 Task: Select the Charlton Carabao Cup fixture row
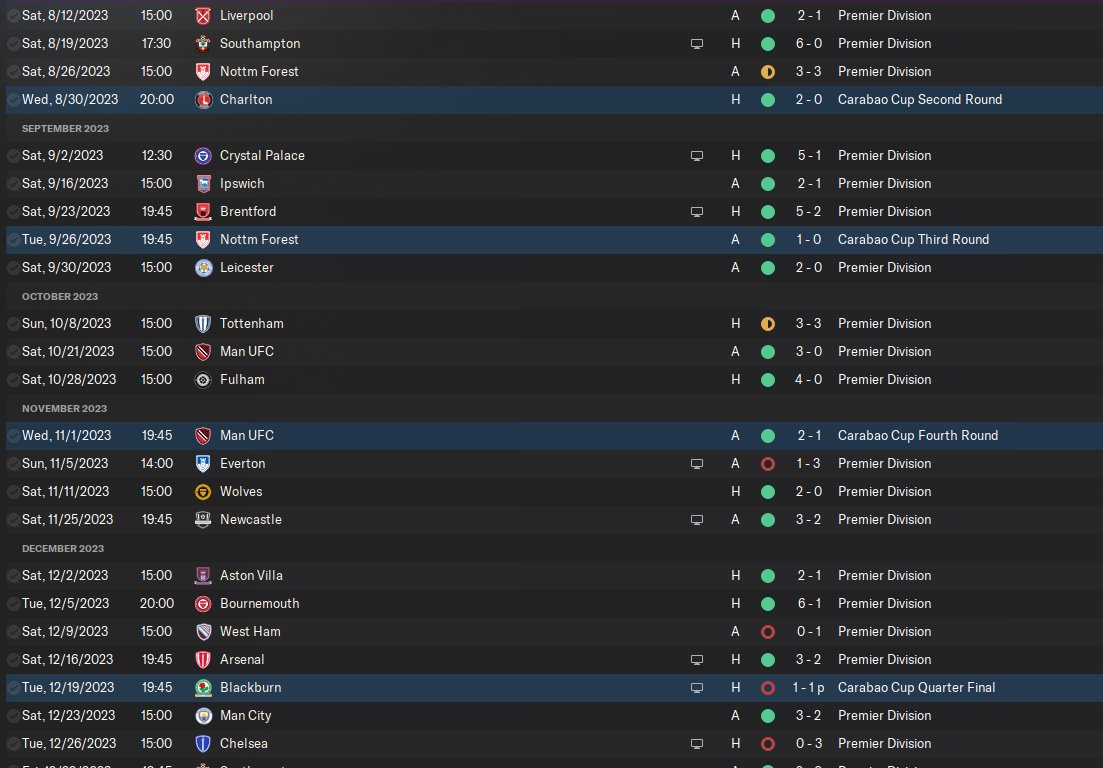450,100
